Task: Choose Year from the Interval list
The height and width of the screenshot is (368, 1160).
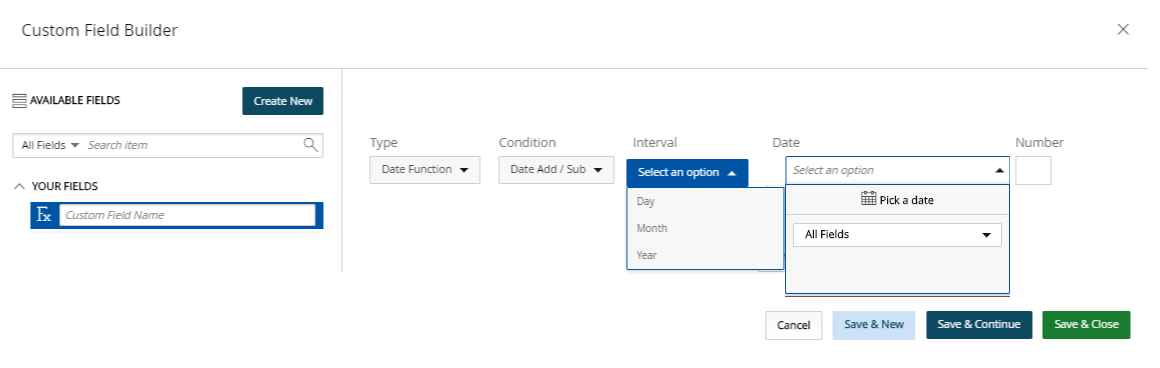Action: pyautogui.click(x=704, y=255)
